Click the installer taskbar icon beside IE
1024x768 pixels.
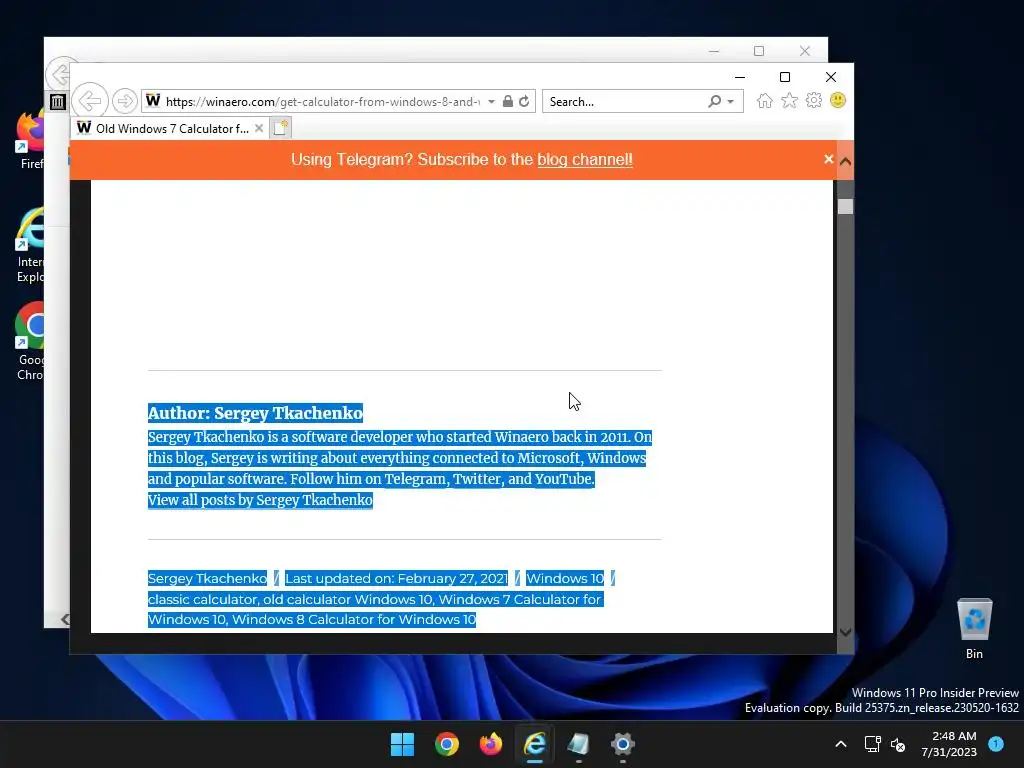(579, 744)
